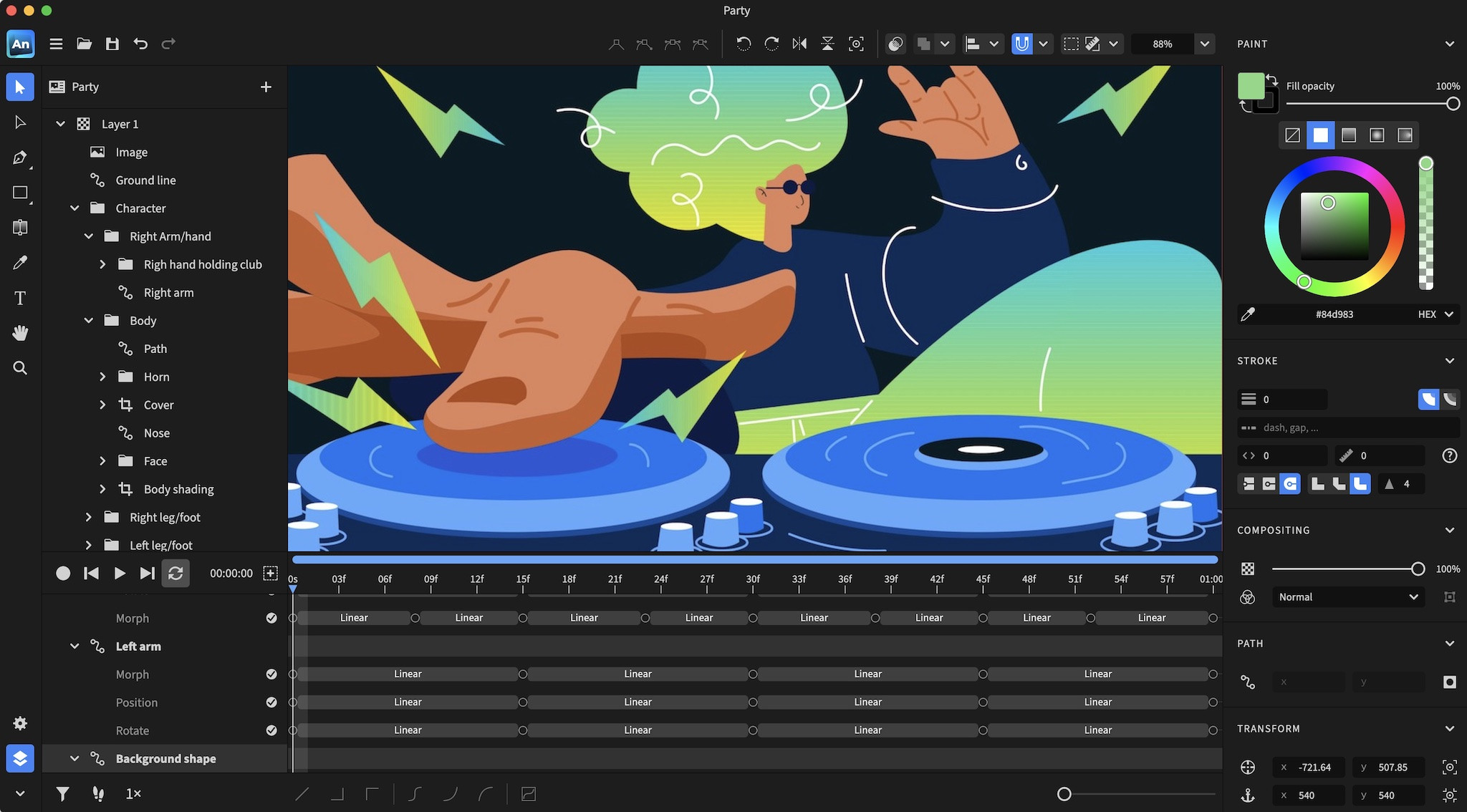Expand the Horn folder
The image size is (1467, 812).
pyautogui.click(x=102, y=377)
